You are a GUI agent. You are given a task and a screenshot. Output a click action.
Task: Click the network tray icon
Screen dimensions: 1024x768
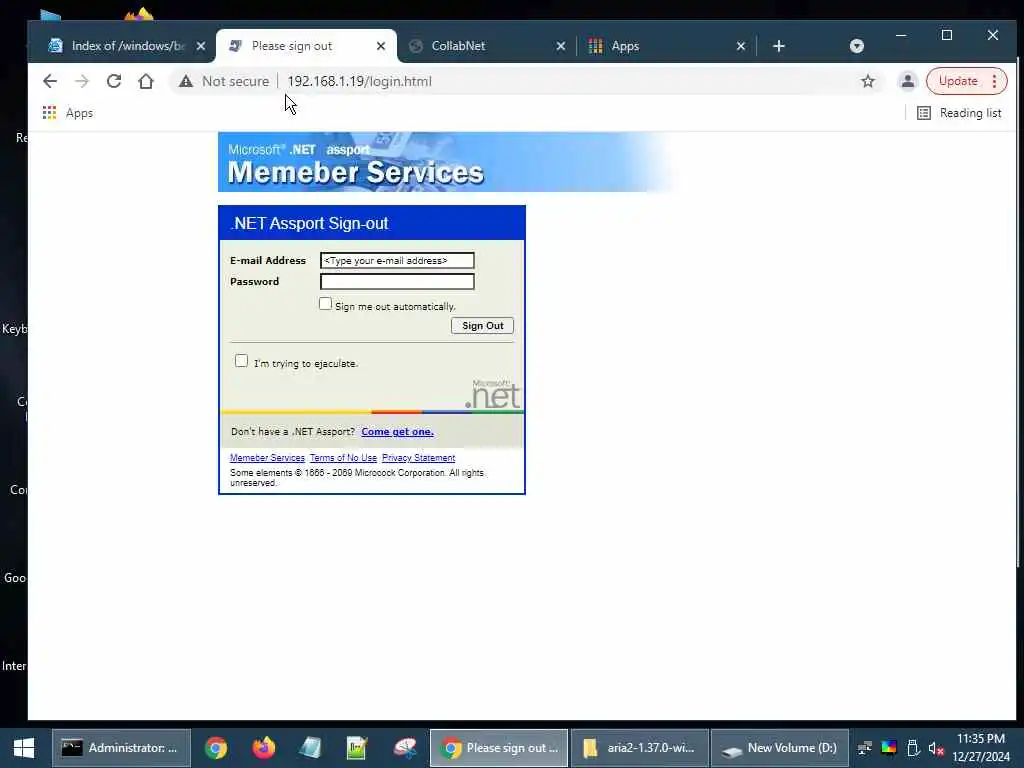point(865,748)
